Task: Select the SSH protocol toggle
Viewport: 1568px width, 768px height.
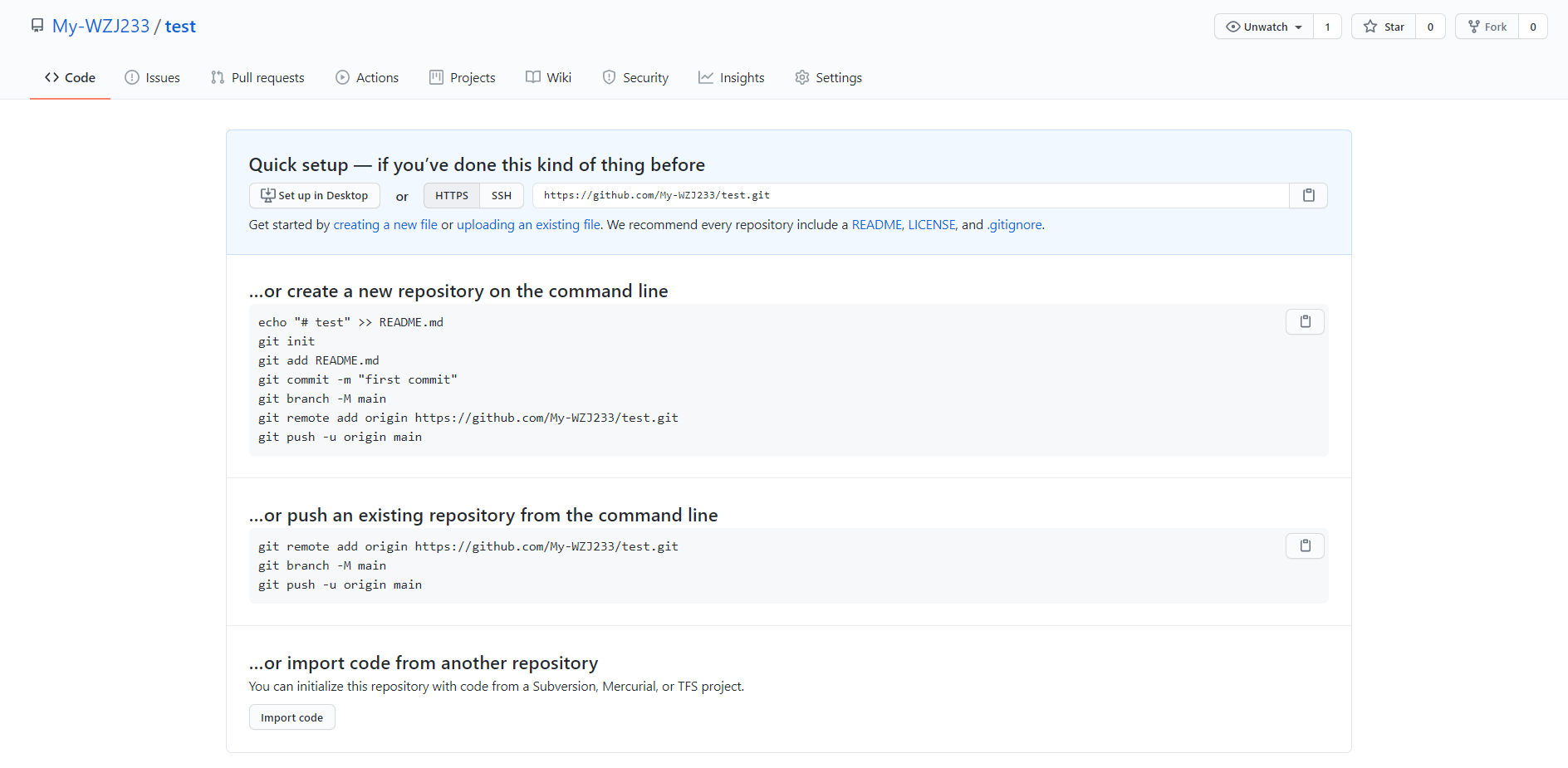Action: coord(502,195)
